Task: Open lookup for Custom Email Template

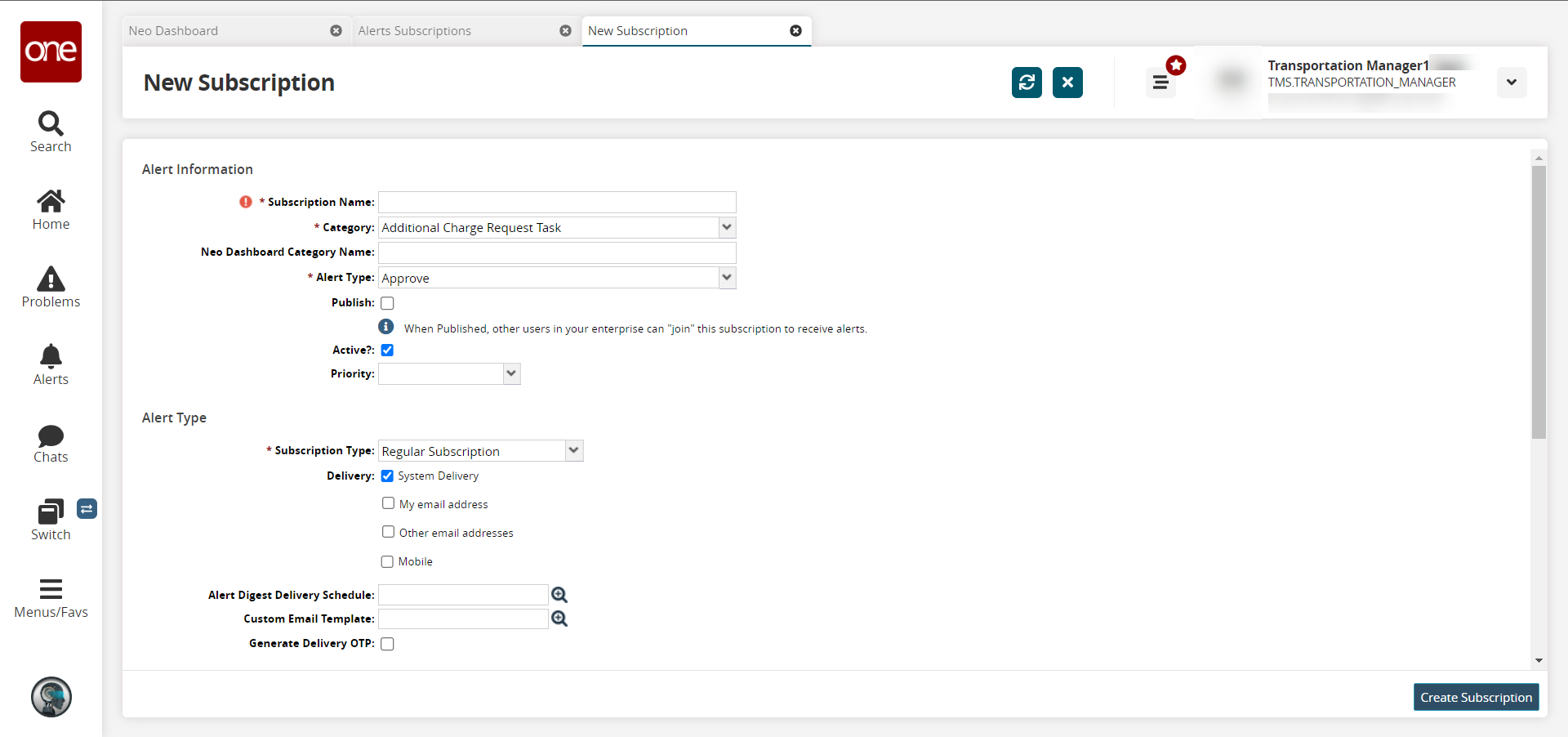Action: pos(559,619)
